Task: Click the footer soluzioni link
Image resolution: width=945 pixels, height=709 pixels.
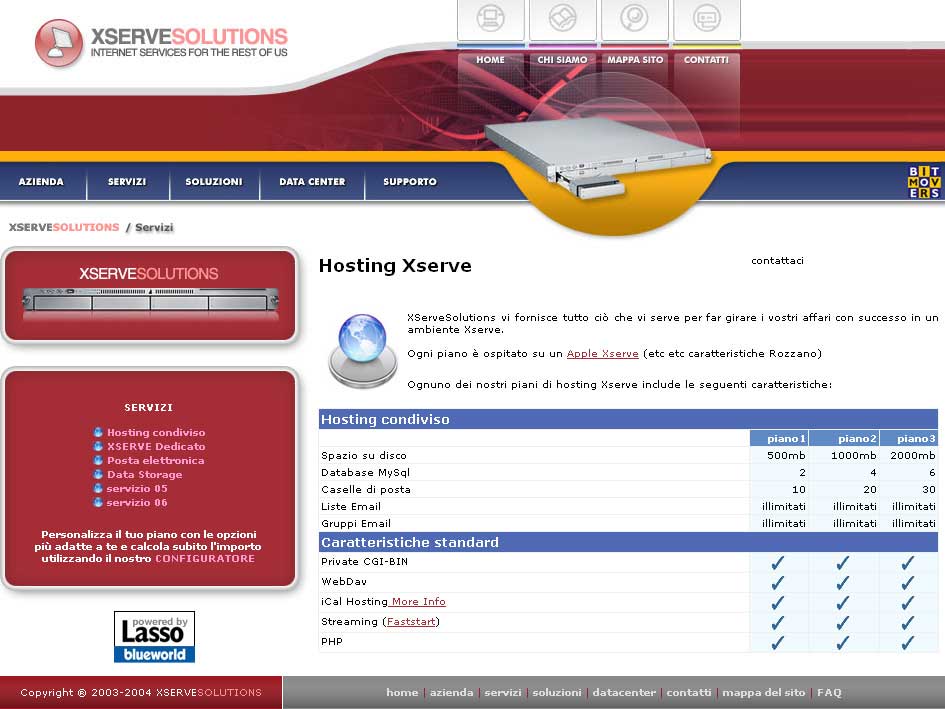Action: pyautogui.click(x=557, y=693)
